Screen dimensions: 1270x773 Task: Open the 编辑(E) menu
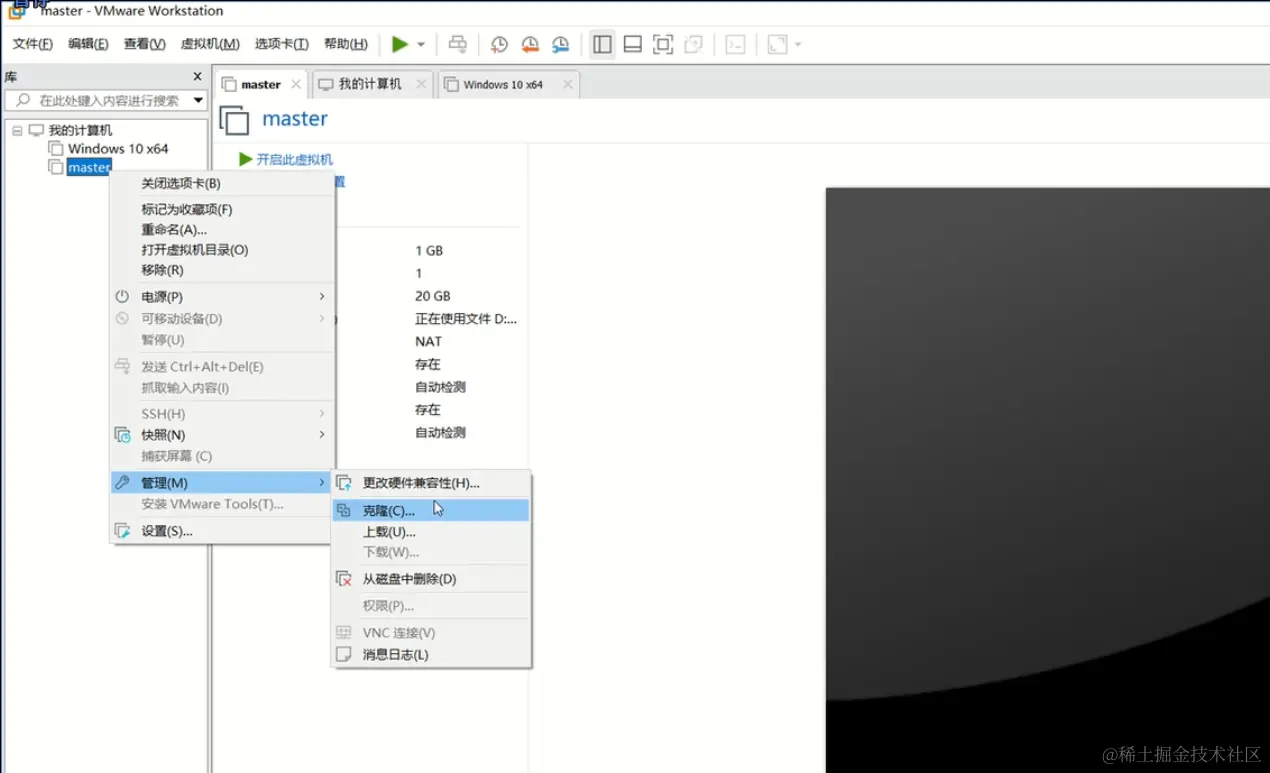pos(88,44)
